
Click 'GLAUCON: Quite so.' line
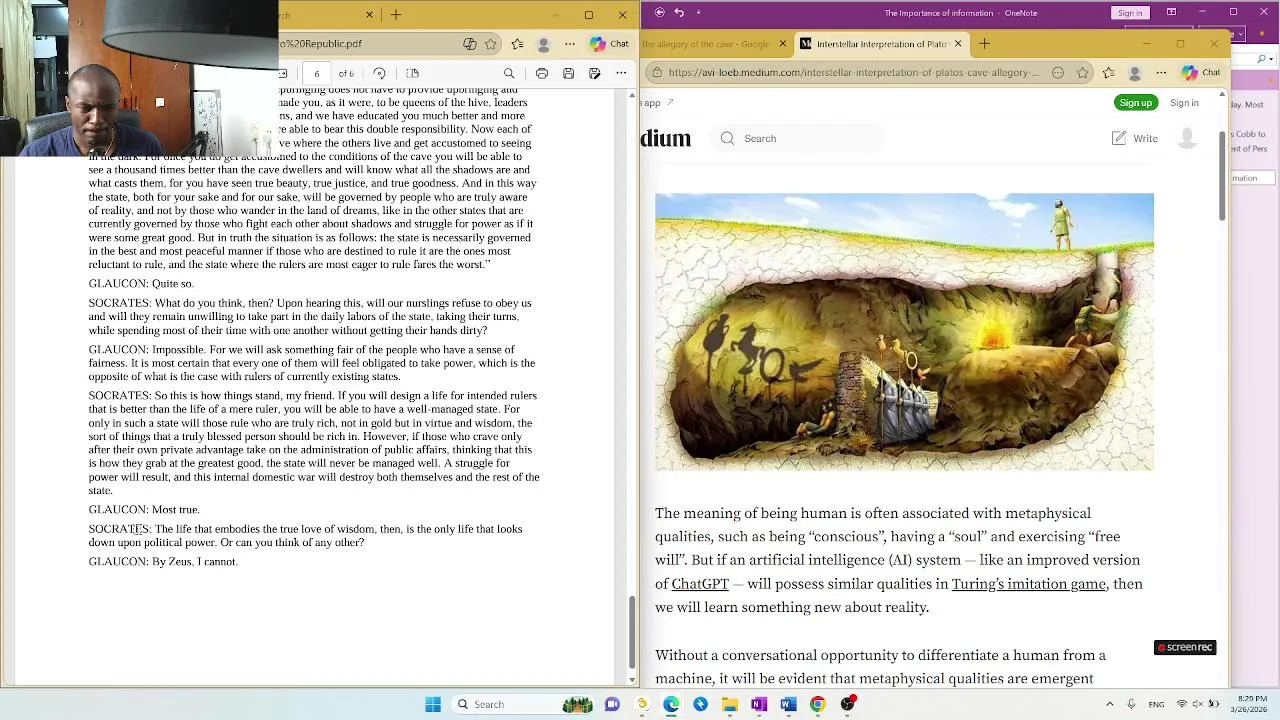(141, 284)
